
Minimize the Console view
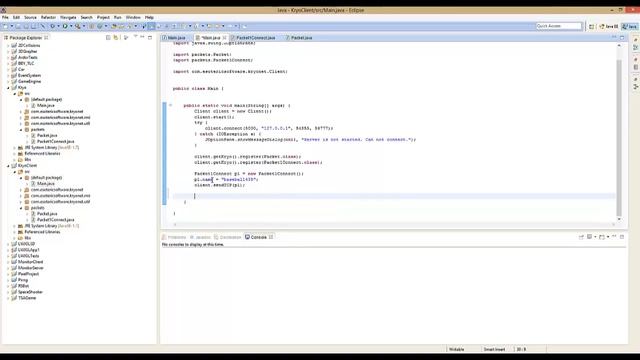click(614, 237)
